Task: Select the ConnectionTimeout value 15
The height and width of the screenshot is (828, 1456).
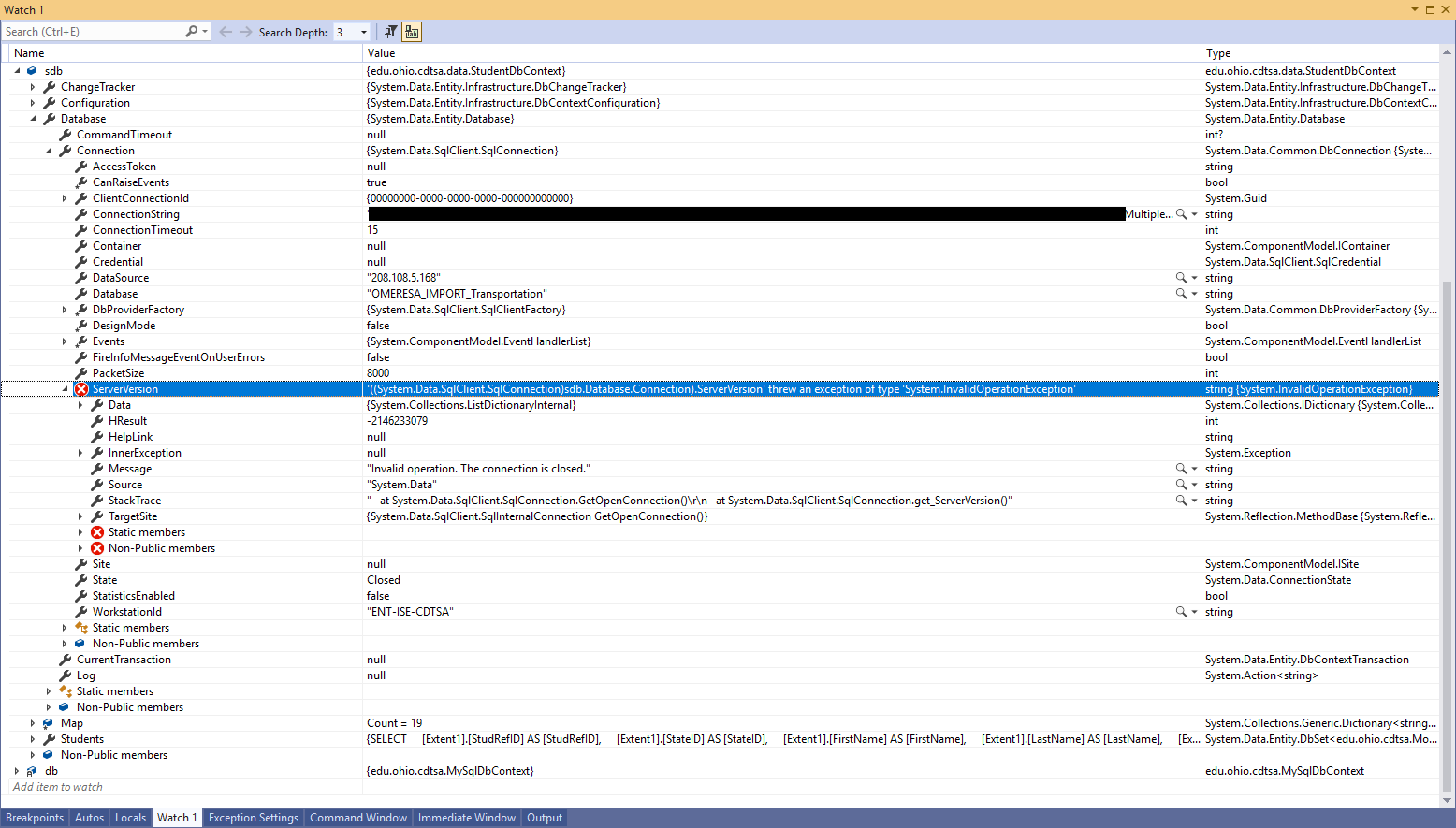Action: pyautogui.click(x=372, y=230)
